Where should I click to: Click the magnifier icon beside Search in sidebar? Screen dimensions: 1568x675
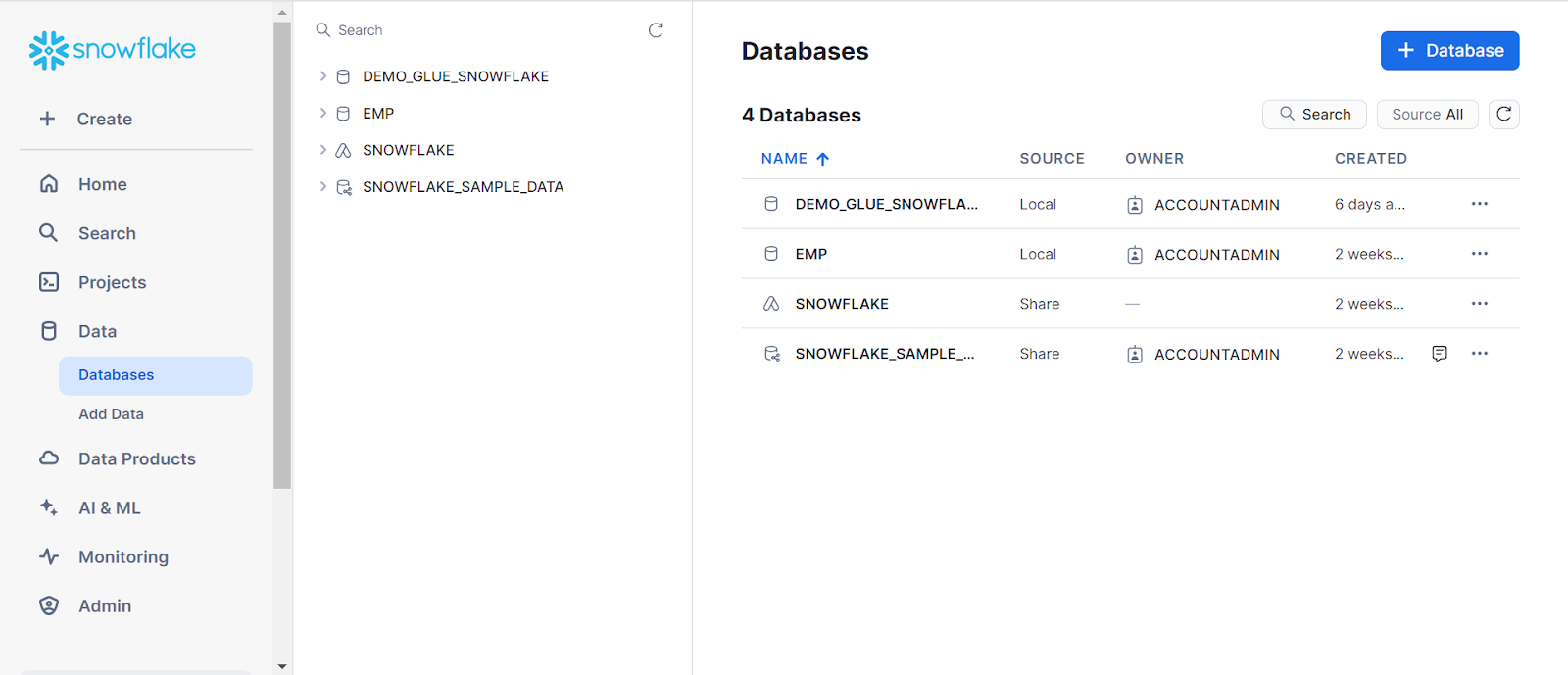point(49,233)
